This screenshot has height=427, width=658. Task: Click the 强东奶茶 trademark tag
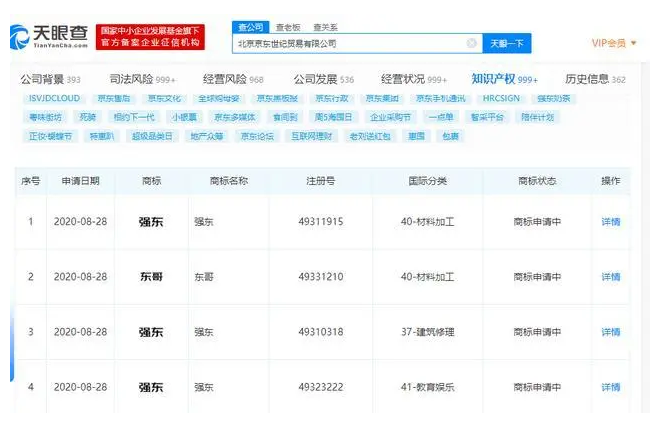pyautogui.click(x=554, y=99)
